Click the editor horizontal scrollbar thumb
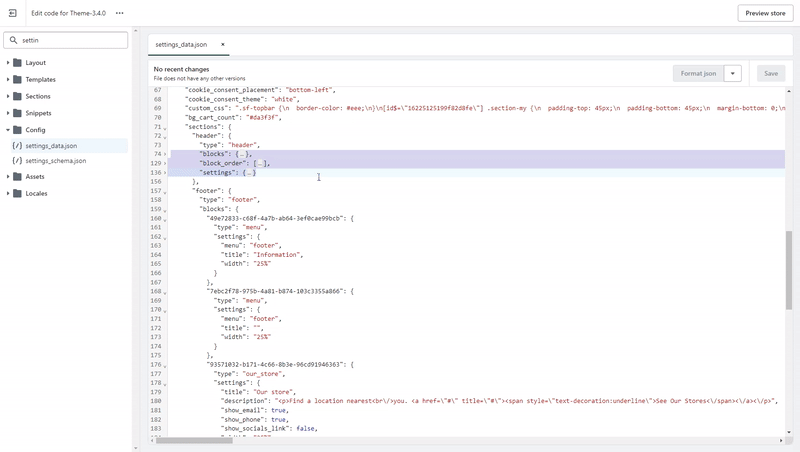Screen dimensions: 800x452 (x=194, y=440)
